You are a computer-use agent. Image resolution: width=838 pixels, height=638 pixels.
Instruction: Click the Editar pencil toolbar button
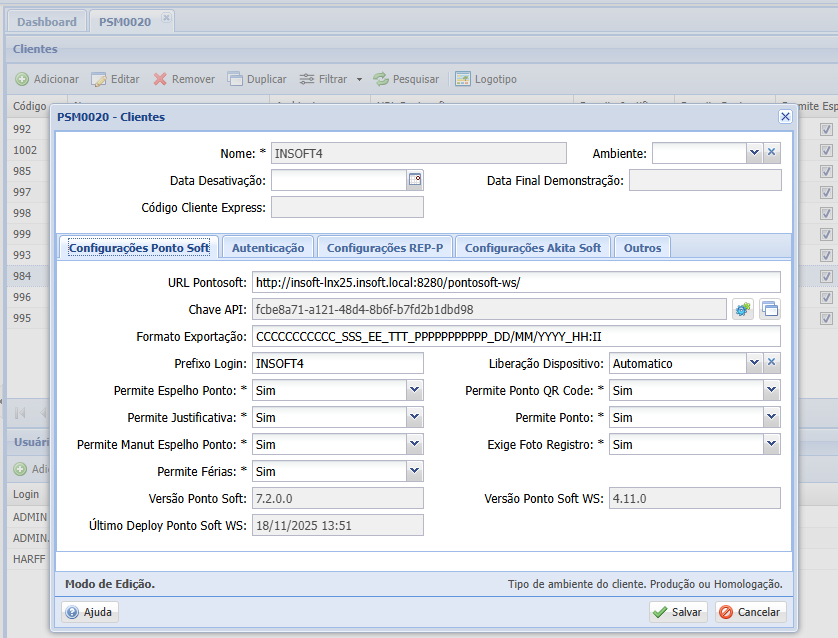(x=115, y=79)
